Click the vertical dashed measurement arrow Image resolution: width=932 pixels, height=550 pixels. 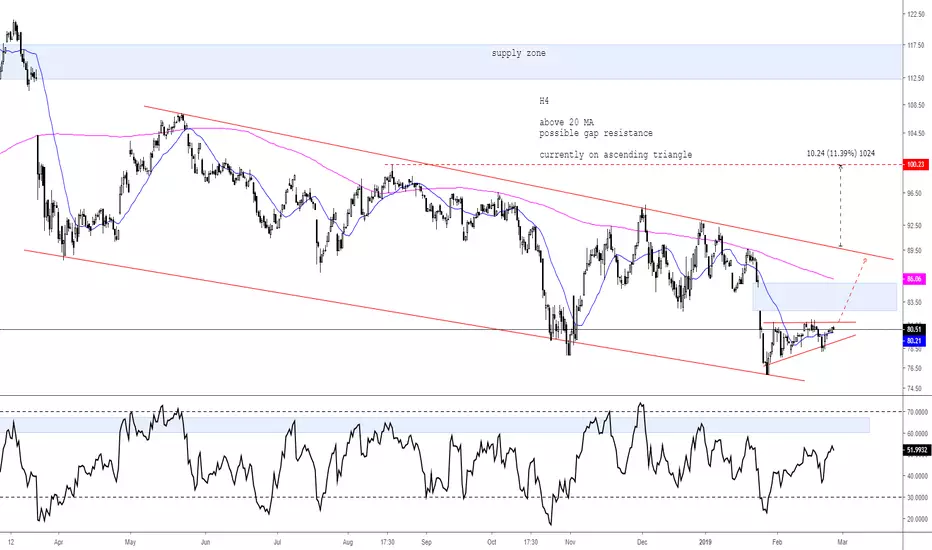pos(840,206)
